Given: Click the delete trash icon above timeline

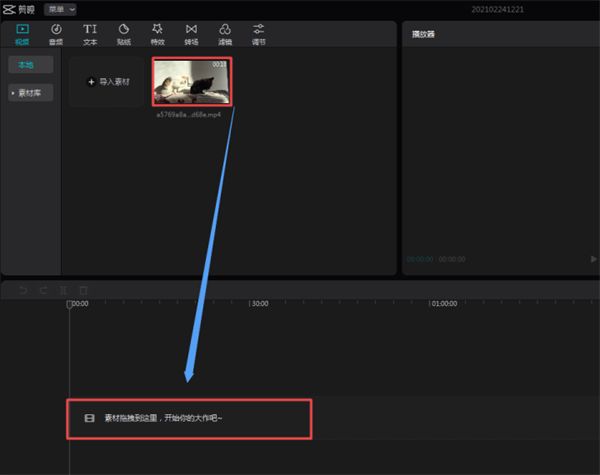Looking at the screenshot, I should click(84, 290).
